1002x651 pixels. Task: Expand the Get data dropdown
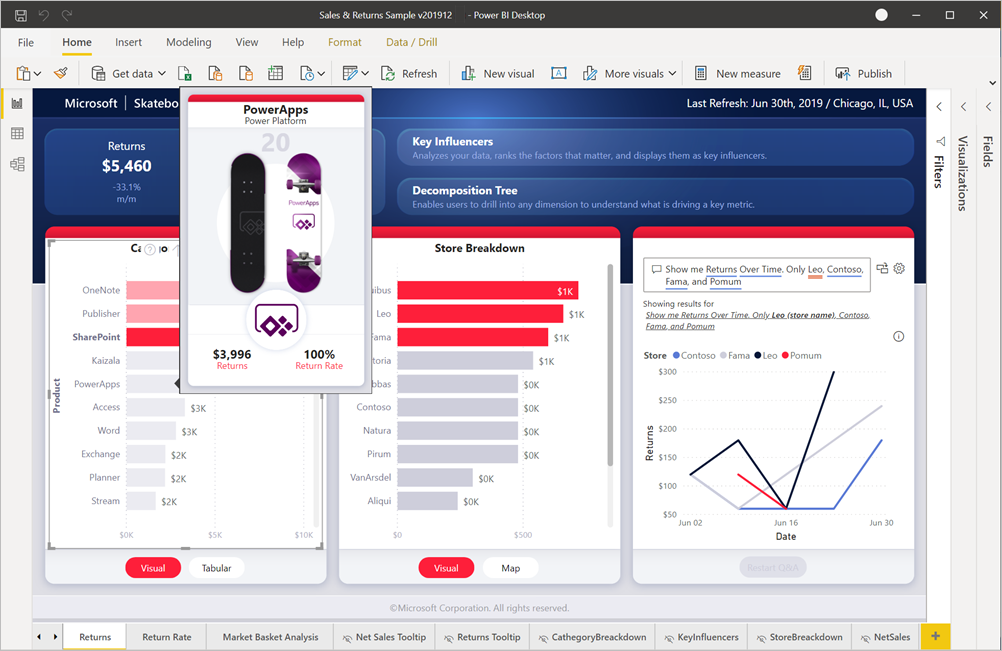click(x=160, y=73)
